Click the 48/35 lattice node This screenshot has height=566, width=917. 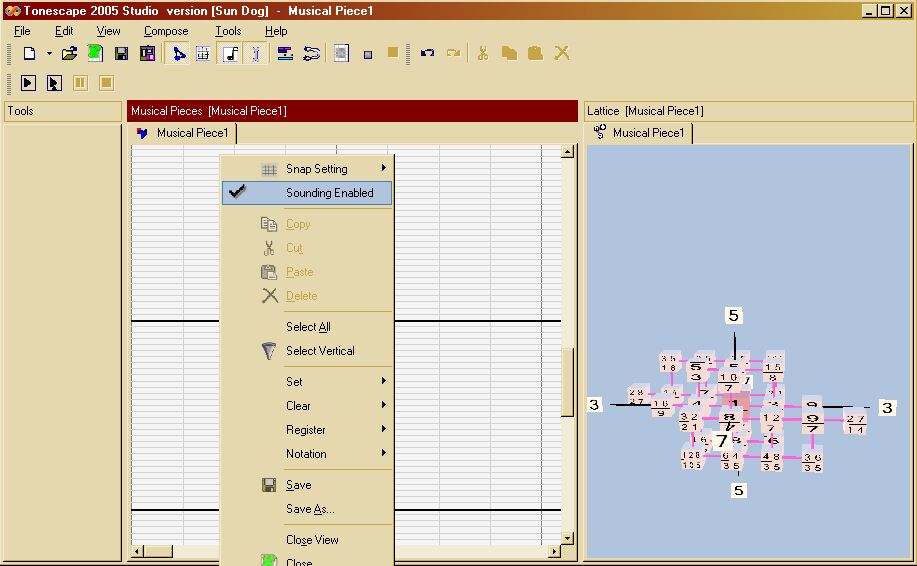click(x=771, y=461)
